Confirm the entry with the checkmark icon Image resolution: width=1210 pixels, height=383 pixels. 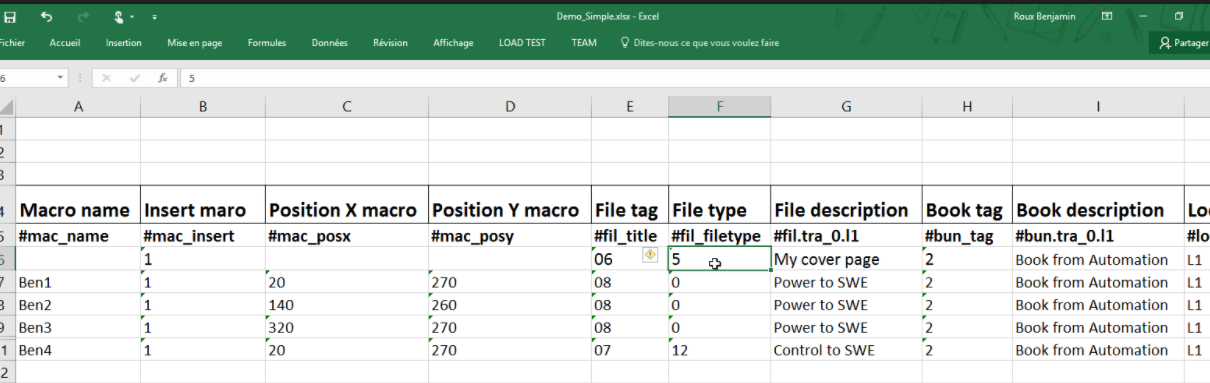tap(134, 78)
